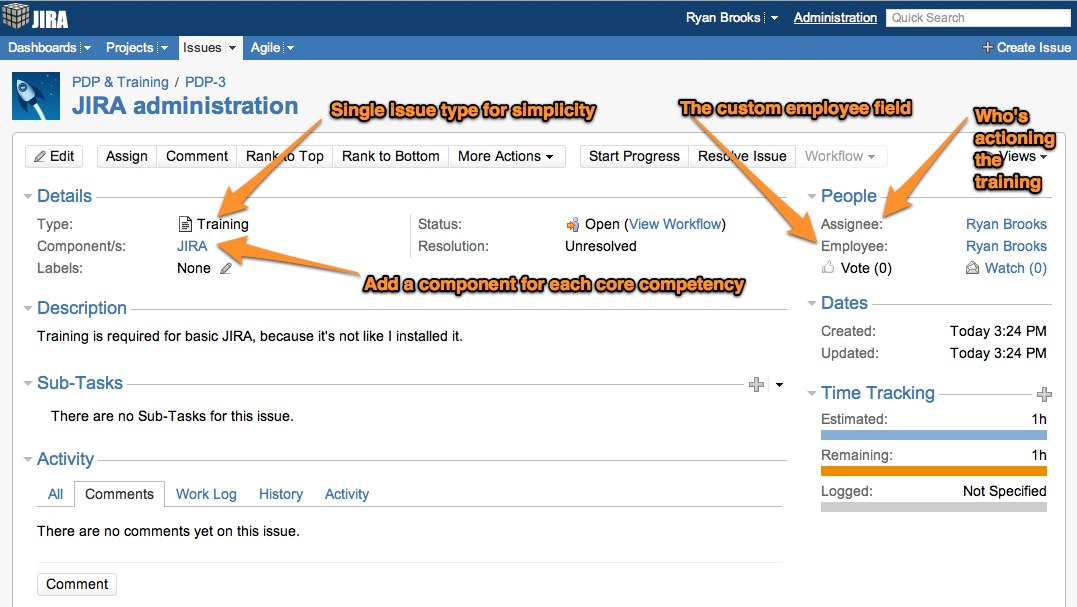This screenshot has height=607, width=1077.
Task: Expand the Ryan Brooks user menu
Action: pos(774,18)
